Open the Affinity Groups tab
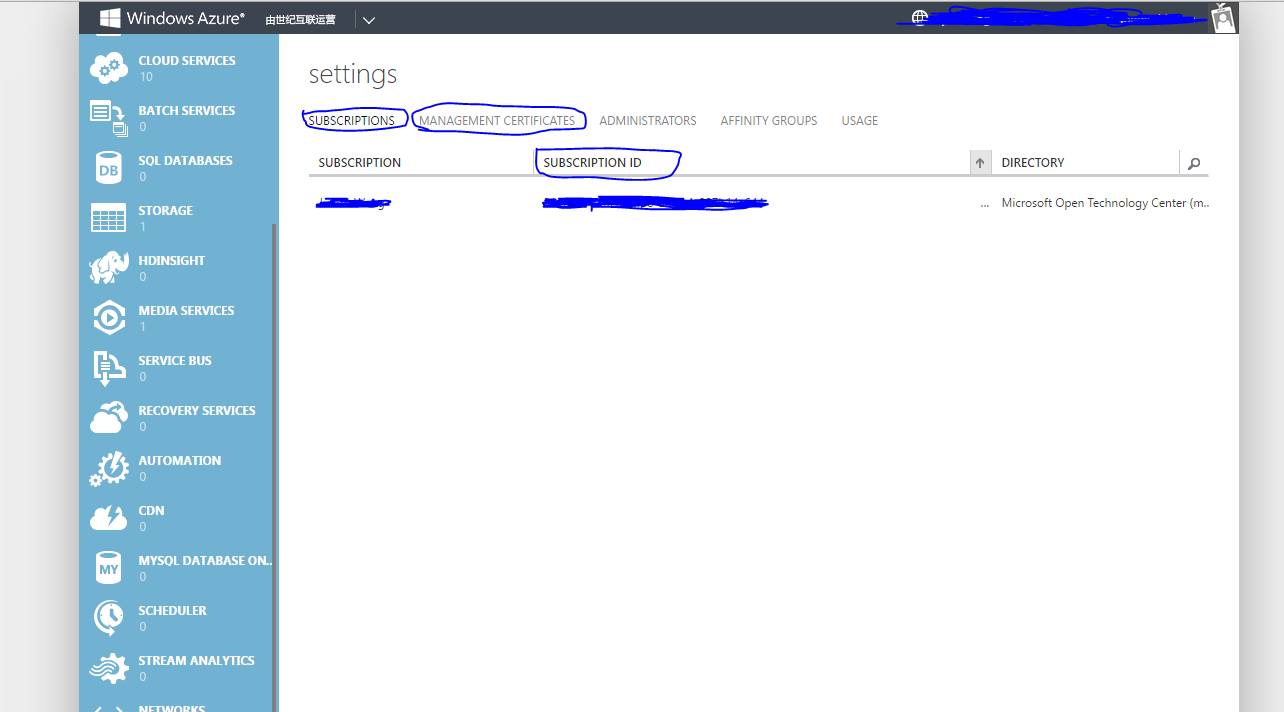The width and height of the screenshot is (1284, 712). point(769,121)
